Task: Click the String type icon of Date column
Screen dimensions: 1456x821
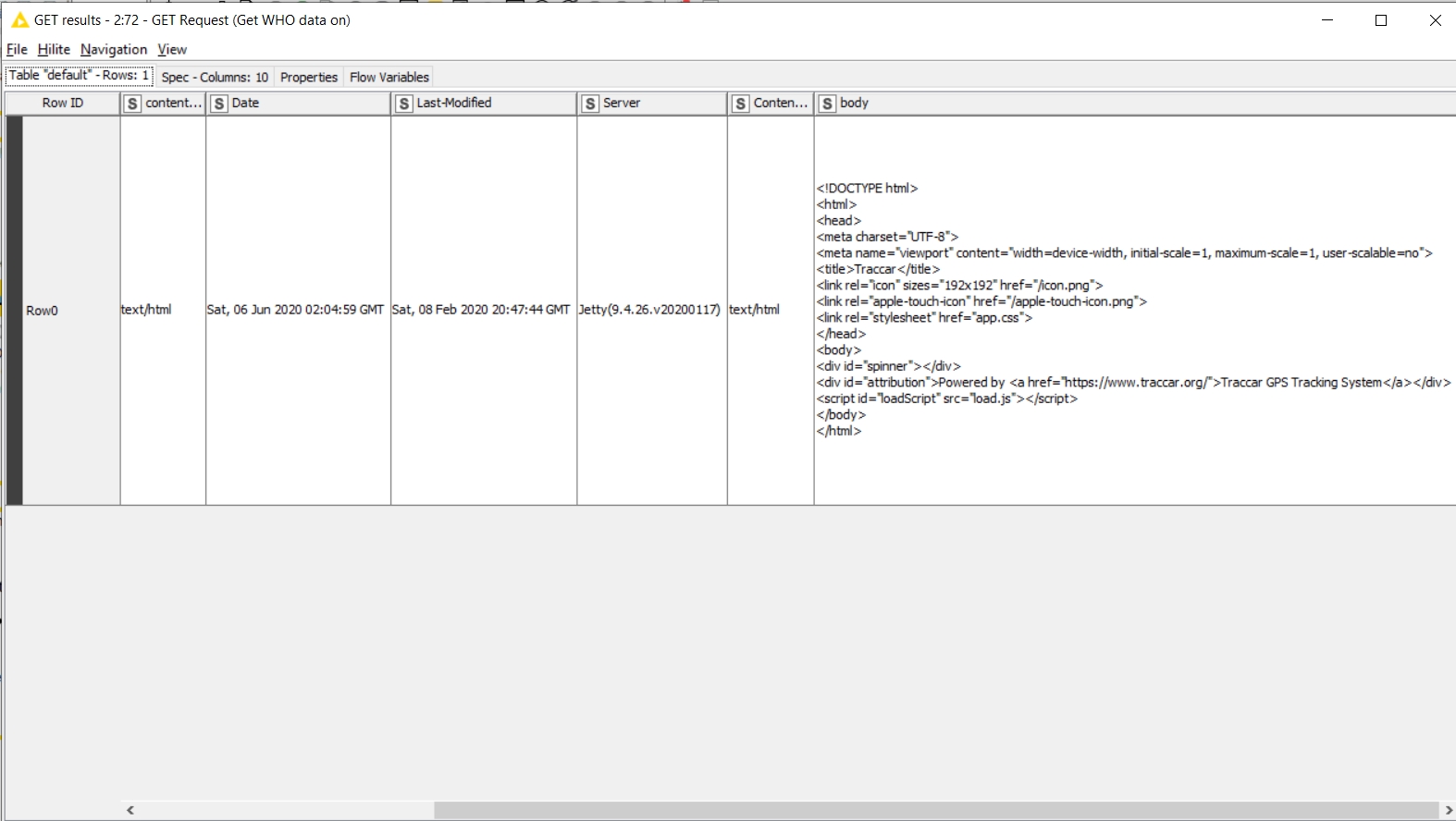Action: 219,104
